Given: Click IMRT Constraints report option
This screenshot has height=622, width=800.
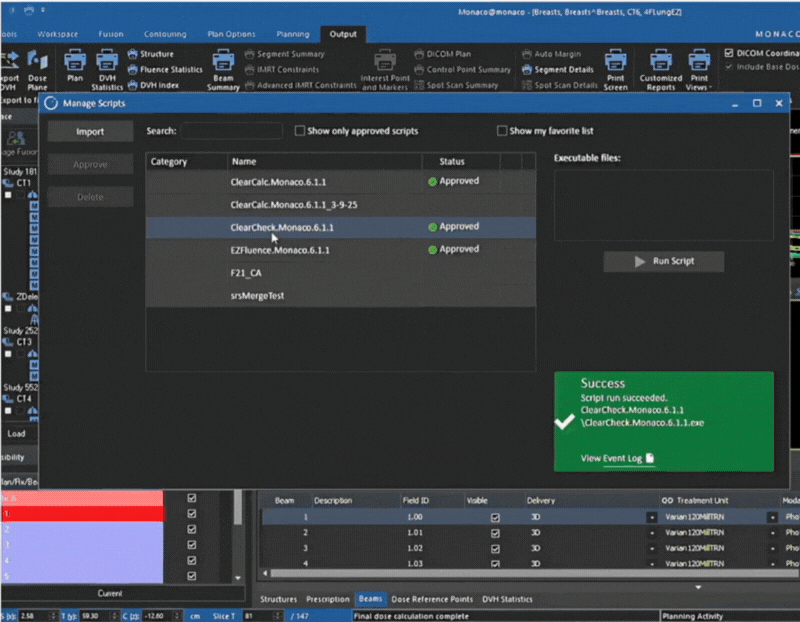Looking at the screenshot, I should (282, 69).
